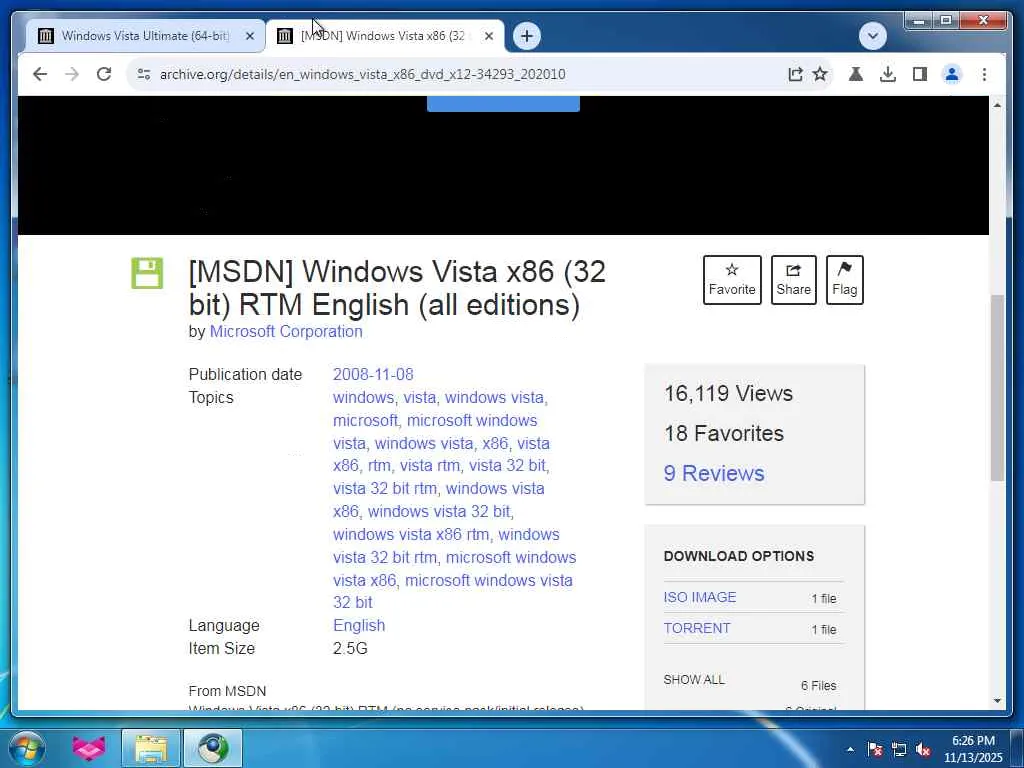Go back to the previous page

(40, 74)
